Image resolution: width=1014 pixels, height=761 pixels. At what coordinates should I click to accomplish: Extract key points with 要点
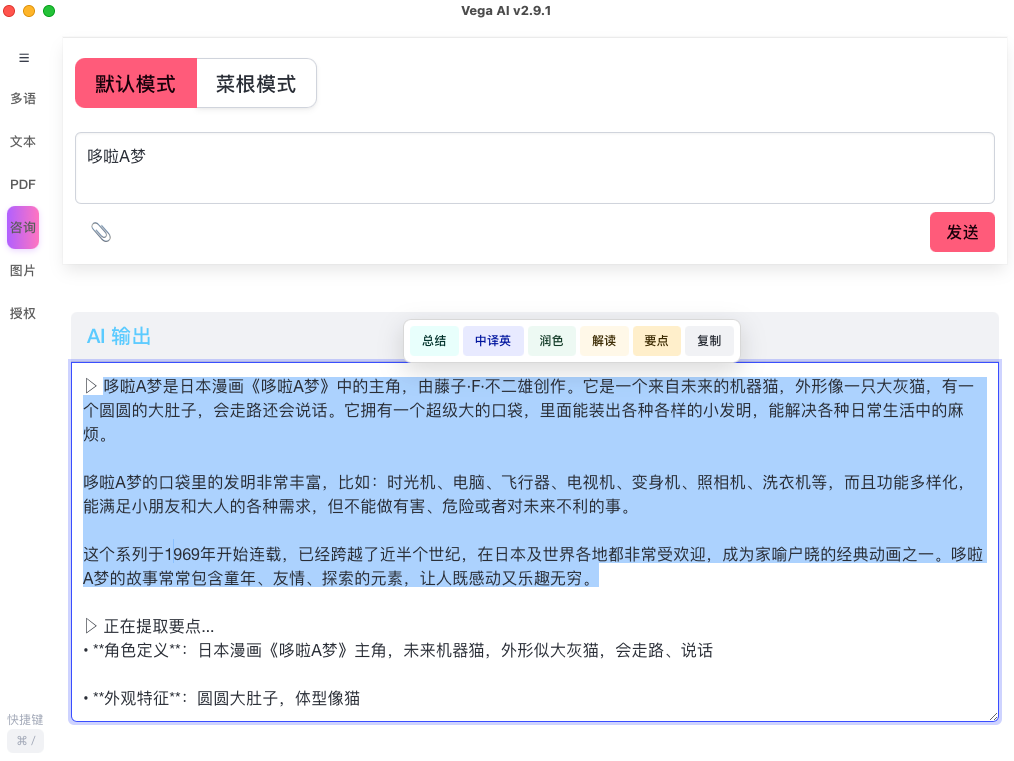pos(656,340)
